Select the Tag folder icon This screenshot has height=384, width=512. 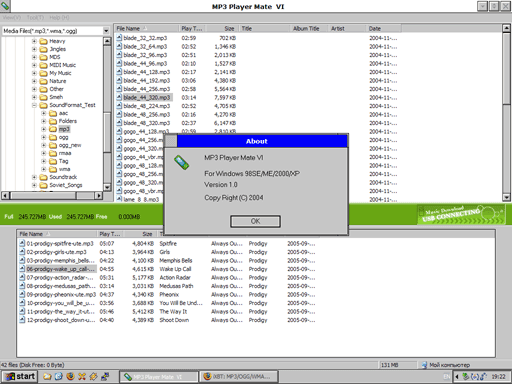point(53,161)
